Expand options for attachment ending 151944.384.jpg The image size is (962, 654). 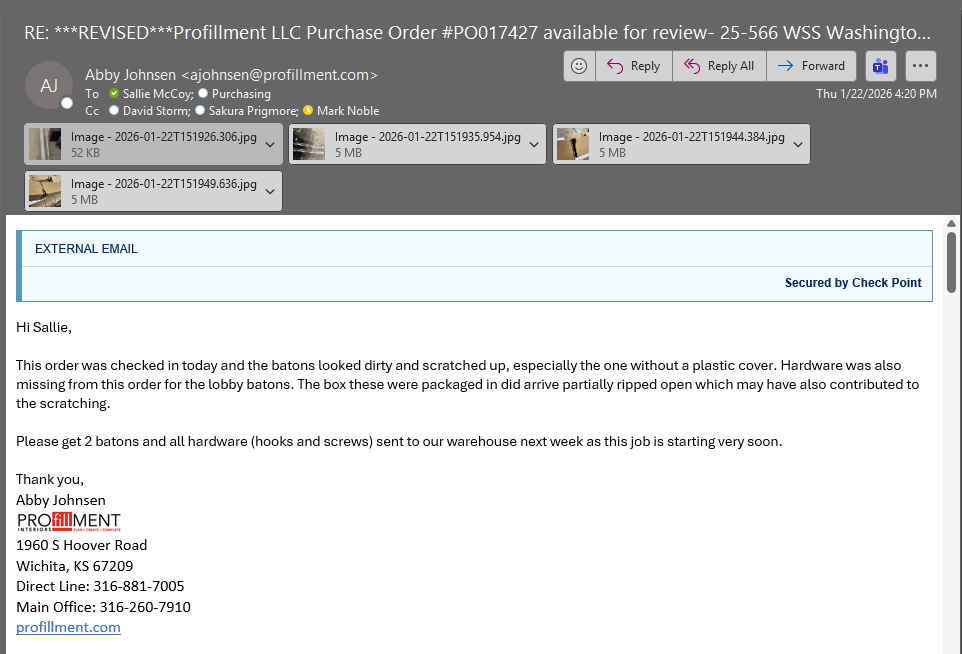coord(798,144)
